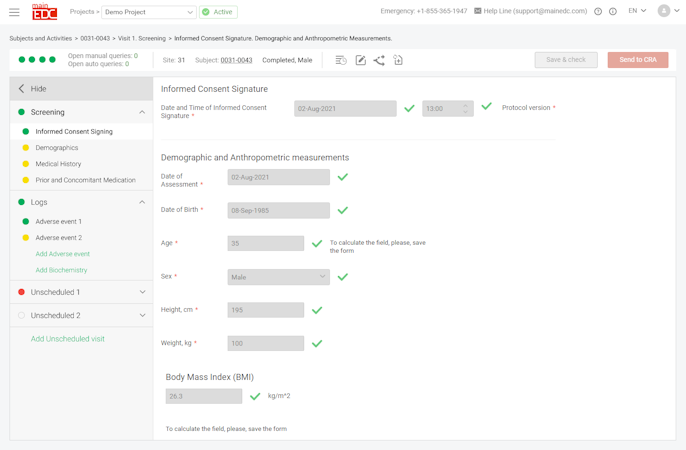The height and width of the screenshot is (450, 686).
Task: Click the Height, cm input field
Action: 265,310
